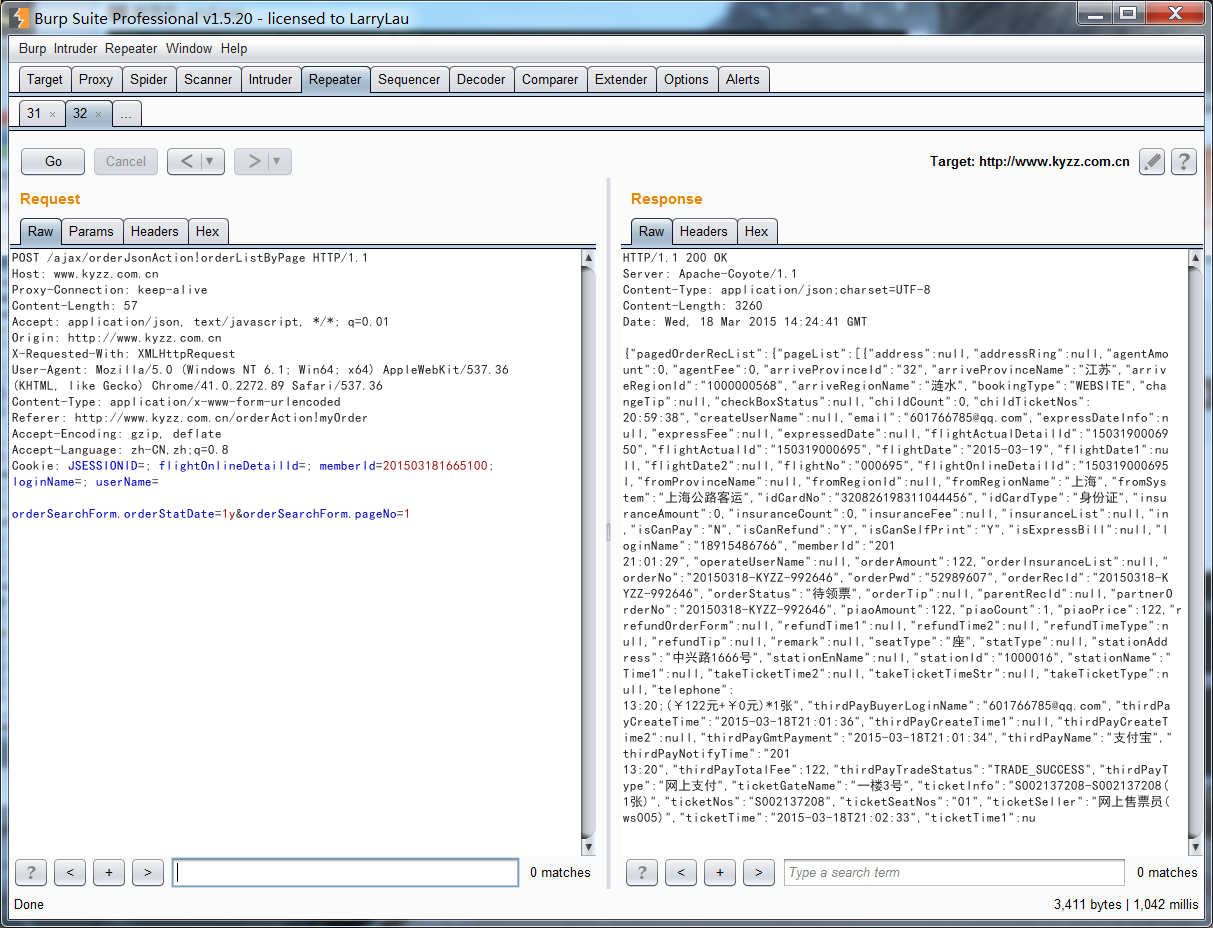Open the request search help button
Viewport: 1213px width, 928px height.
pos(31,873)
